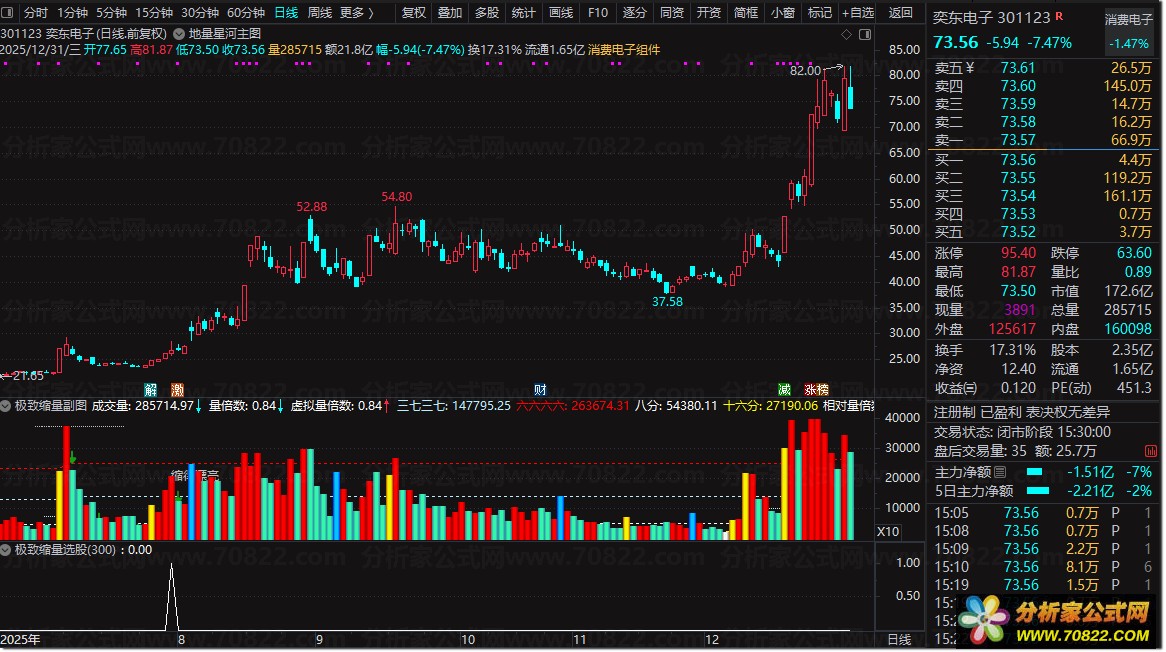Image resolution: width=1166 pixels, height=652 pixels.
Task: Click the 多股 multi-stock button
Action: pyautogui.click(x=487, y=13)
